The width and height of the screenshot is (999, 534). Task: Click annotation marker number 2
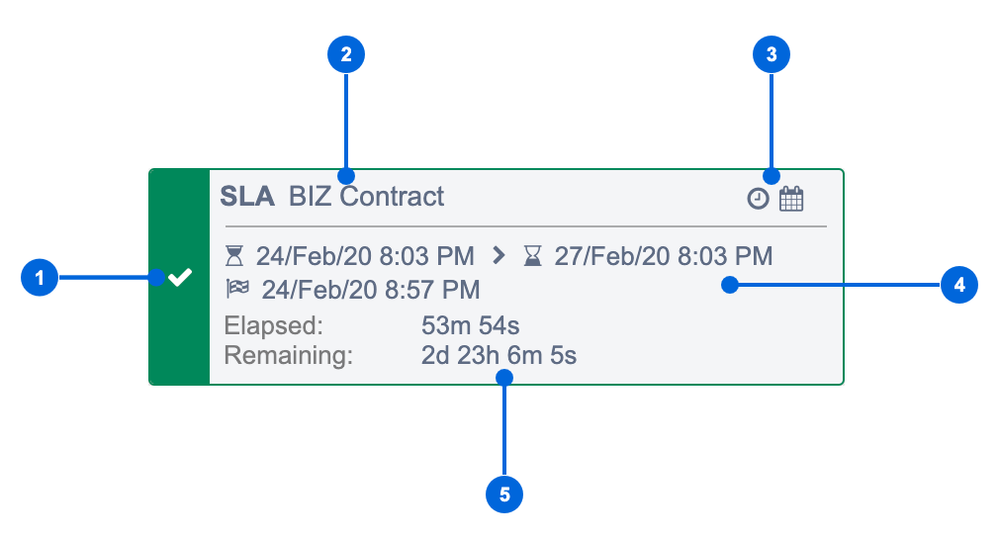click(x=346, y=55)
